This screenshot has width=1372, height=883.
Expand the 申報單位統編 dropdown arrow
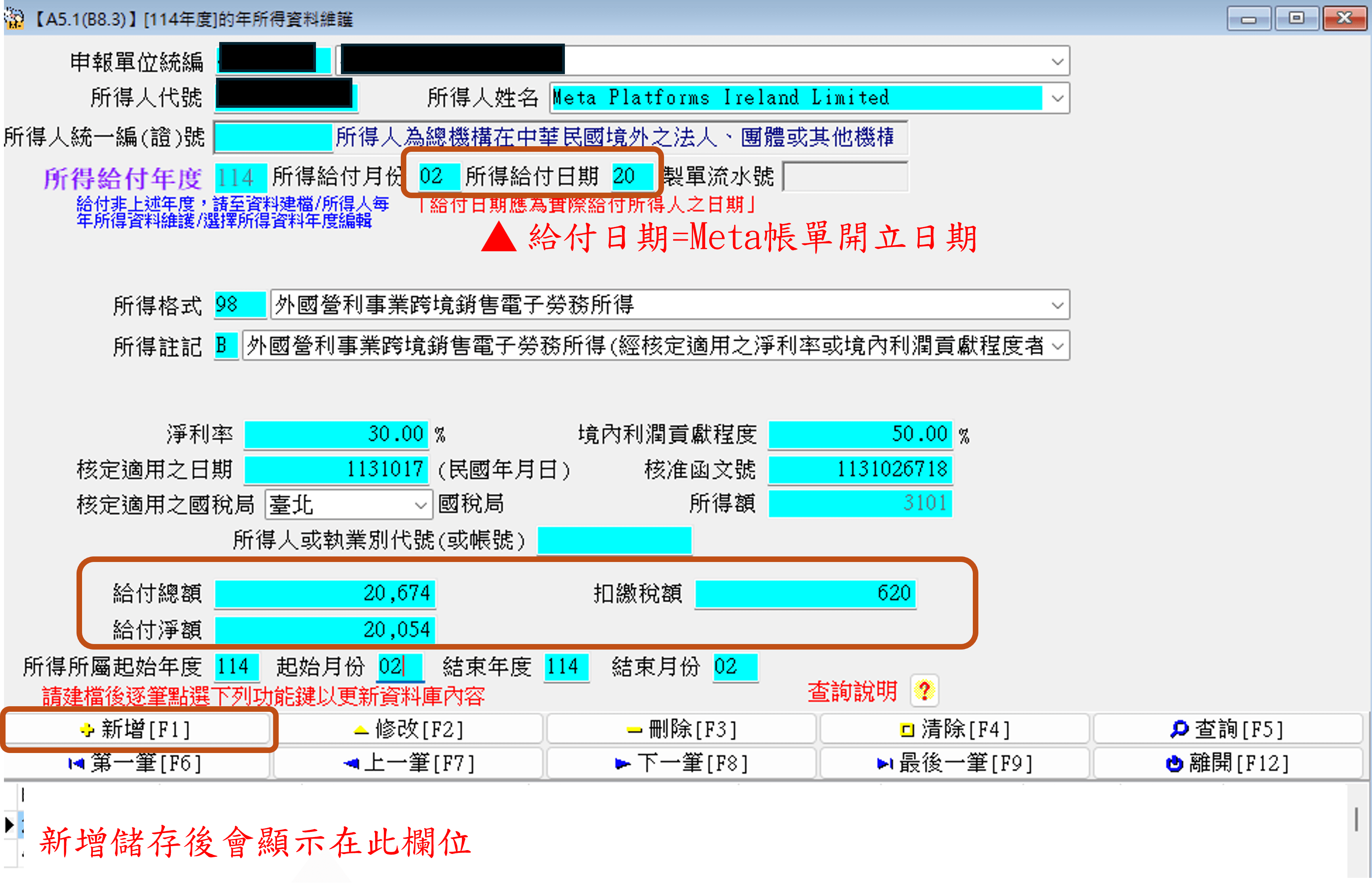[x=1057, y=61]
